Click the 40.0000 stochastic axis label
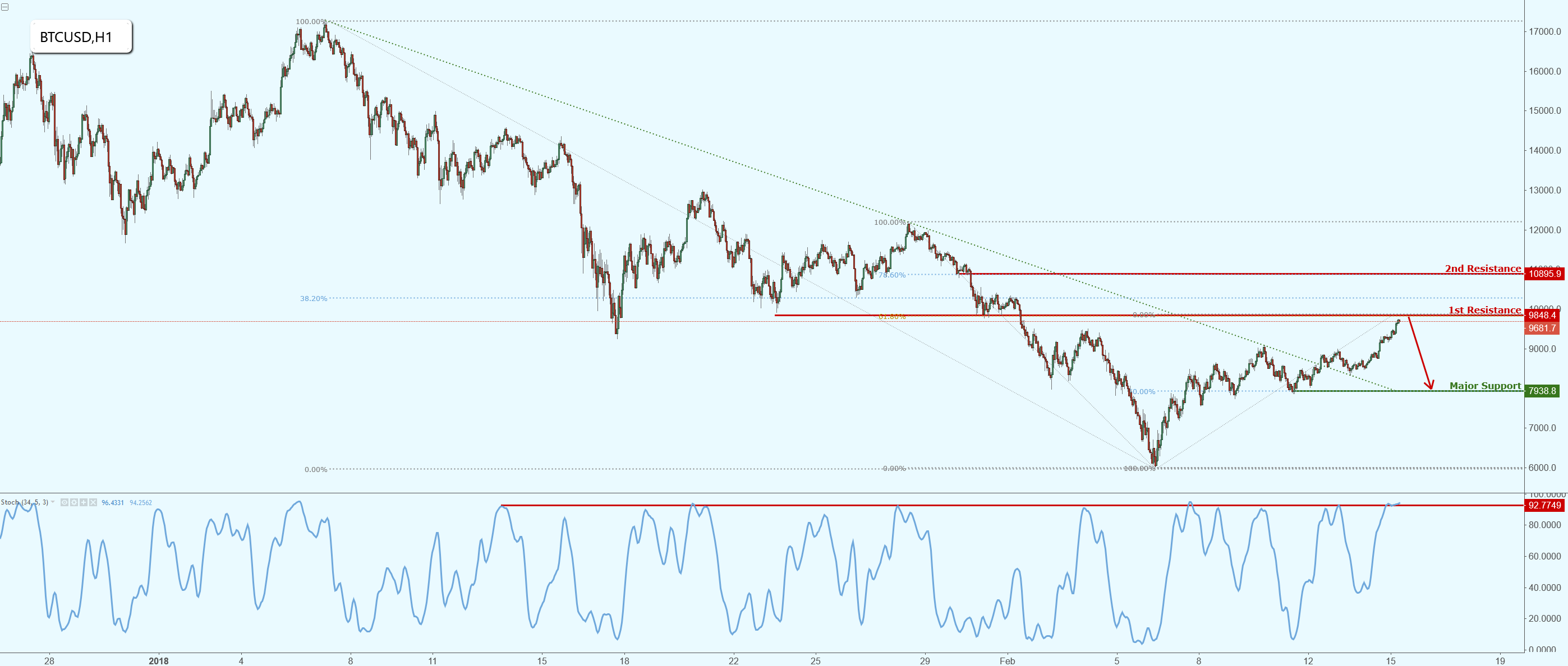1568x666 pixels. click(x=1545, y=588)
